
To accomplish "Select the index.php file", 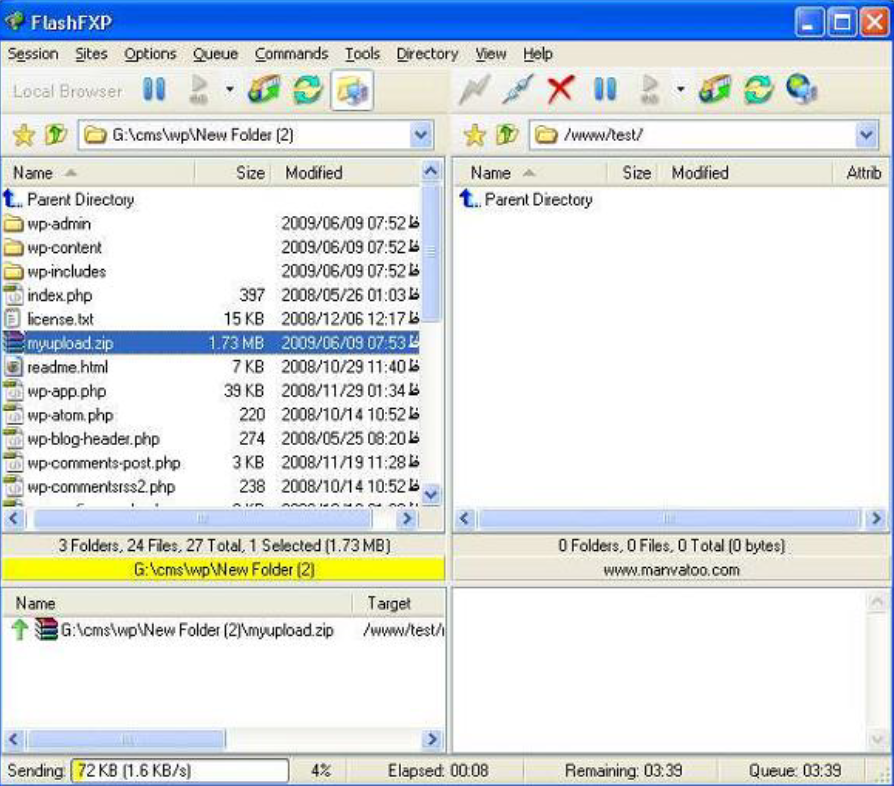I will point(211,295).
